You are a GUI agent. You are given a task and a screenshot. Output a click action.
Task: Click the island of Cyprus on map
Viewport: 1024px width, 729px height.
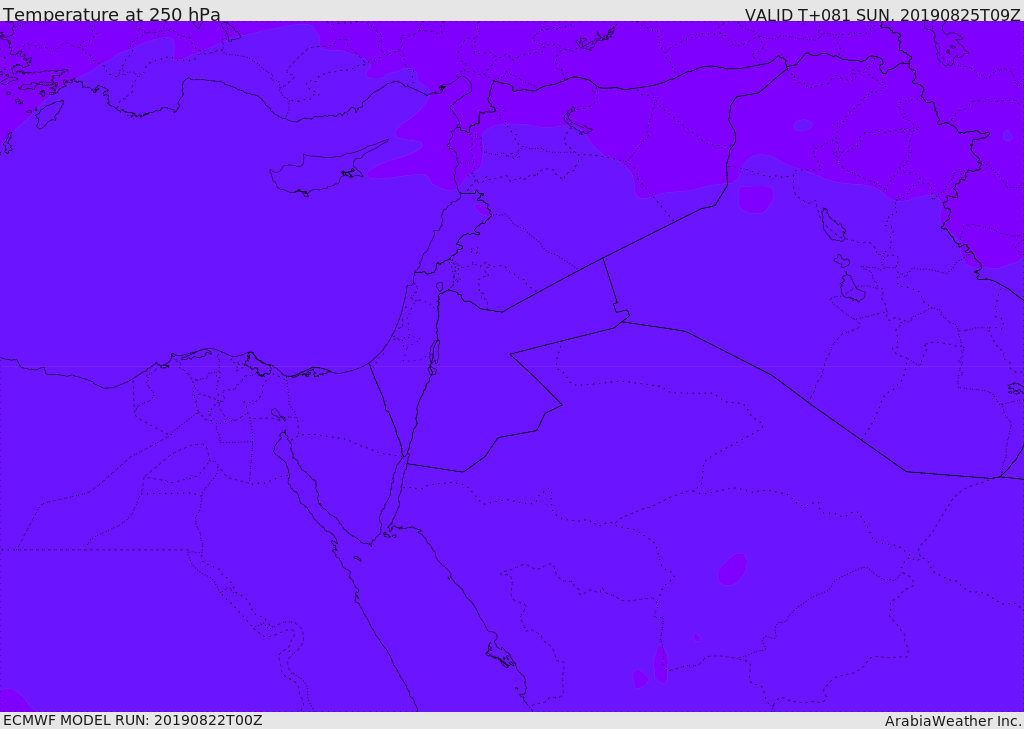coord(327,169)
